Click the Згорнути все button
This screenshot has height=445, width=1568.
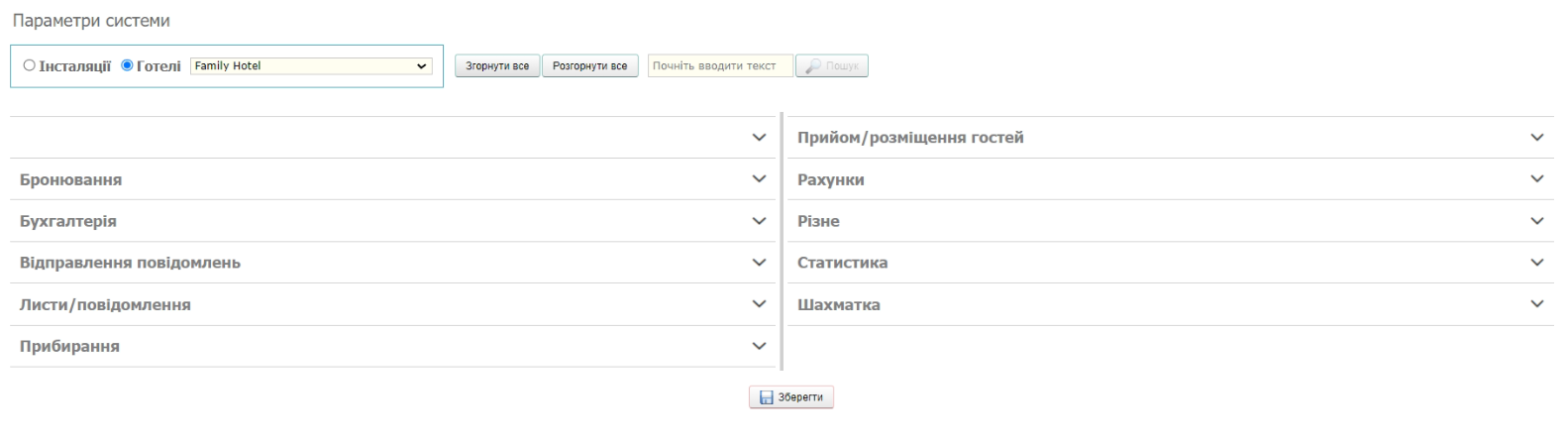tap(497, 66)
